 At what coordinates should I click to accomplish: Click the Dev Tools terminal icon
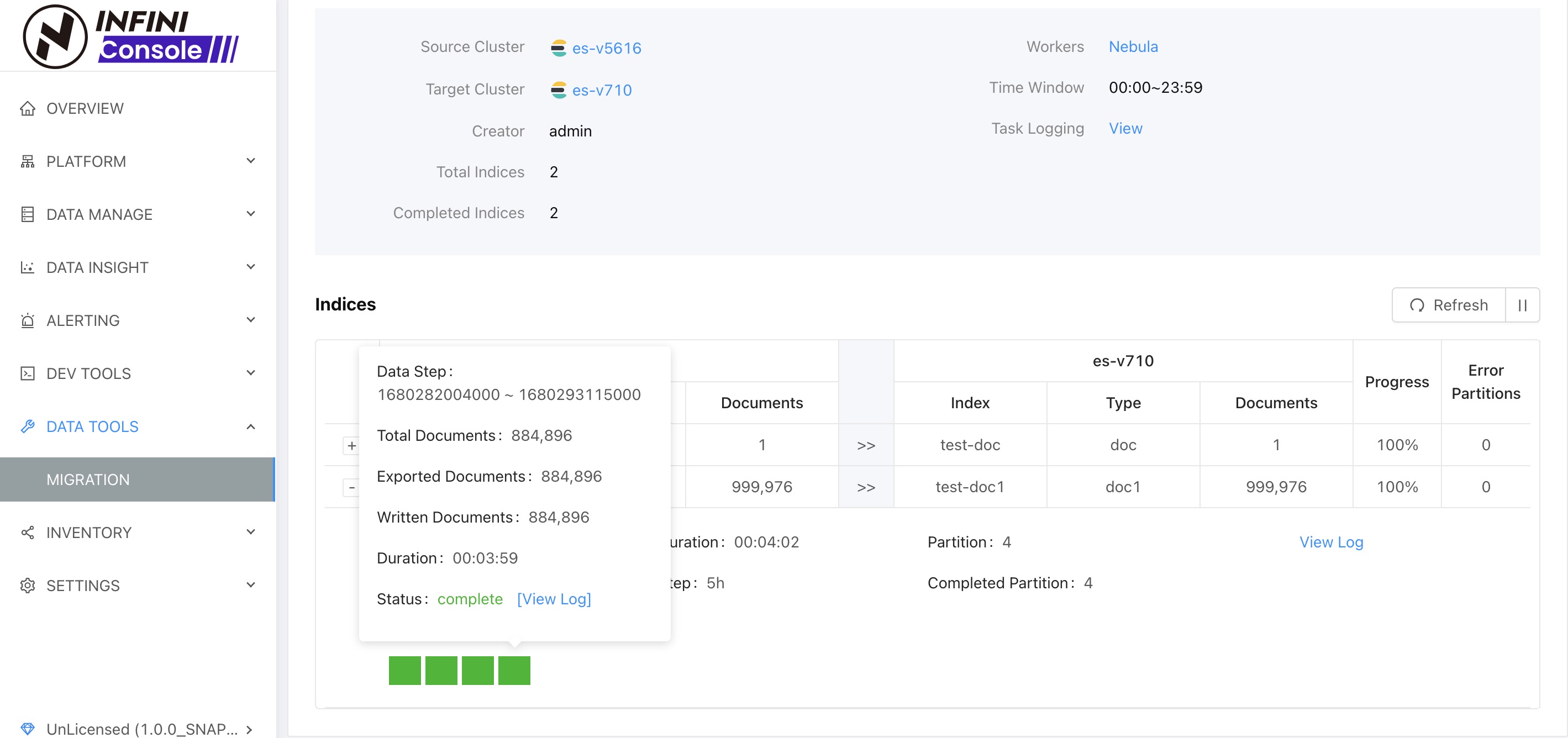point(28,373)
